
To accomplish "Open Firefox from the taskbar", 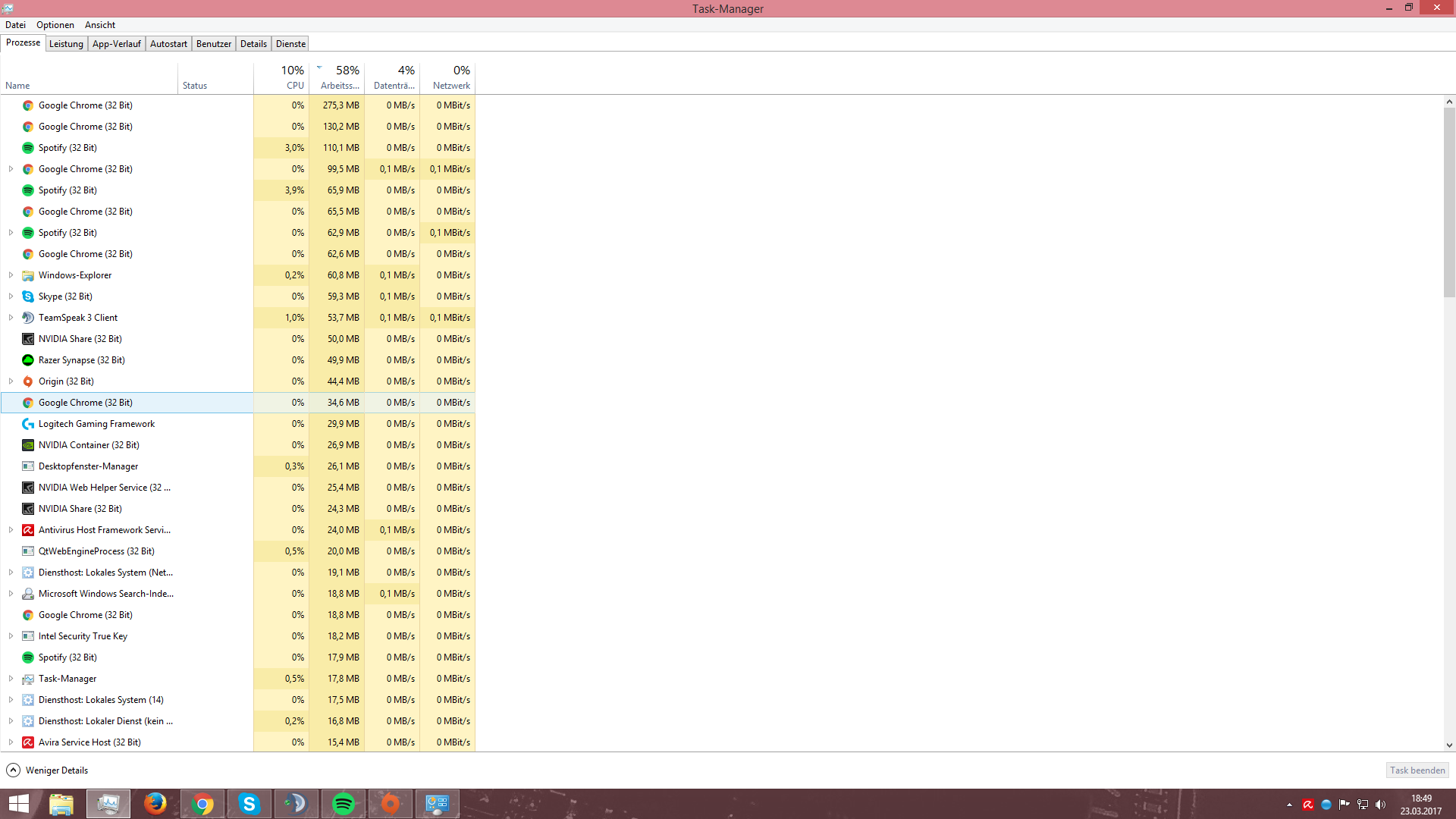I will (x=155, y=804).
